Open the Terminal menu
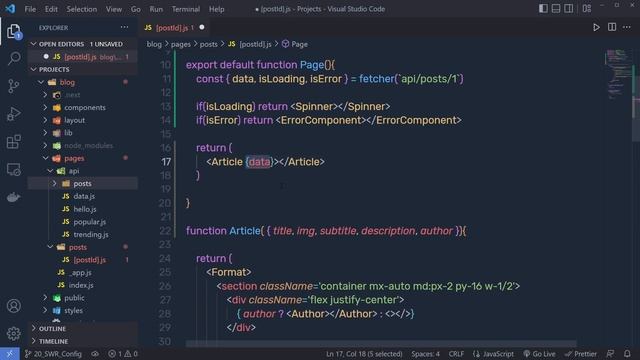The width and height of the screenshot is (640, 360). [x=186, y=9]
